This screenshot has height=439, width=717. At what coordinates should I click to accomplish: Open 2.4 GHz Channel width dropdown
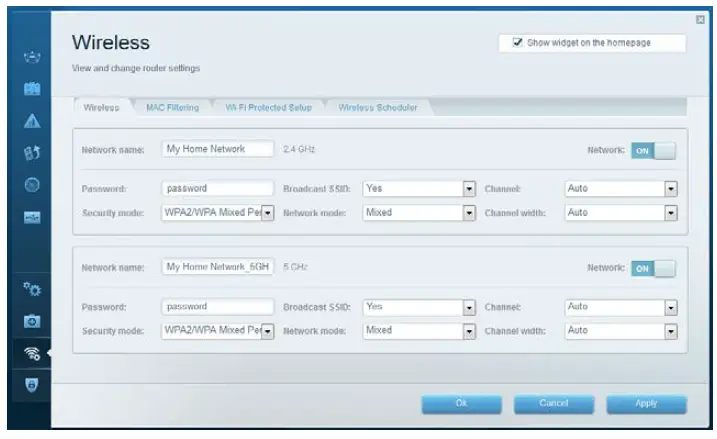(x=621, y=213)
